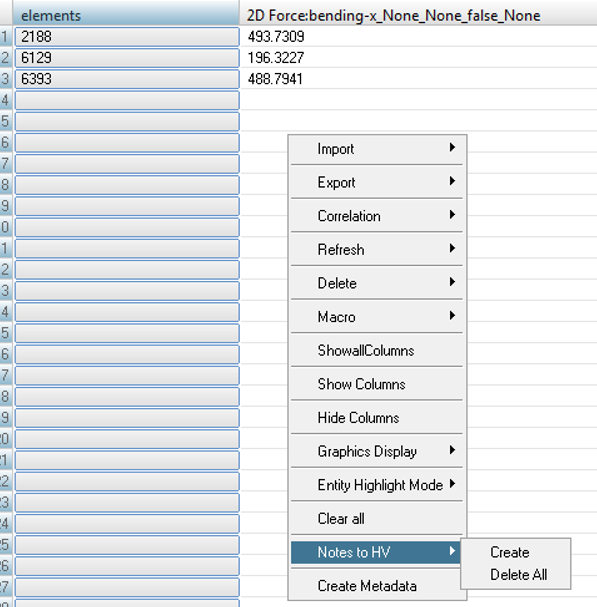Click the Refresh submenu arrow

pos(452,248)
